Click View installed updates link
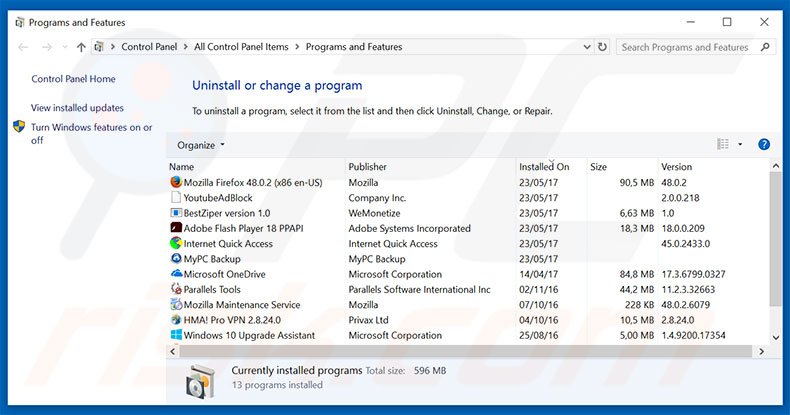Image resolution: width=790 pixels, height=415 pixels. [77, 108]
